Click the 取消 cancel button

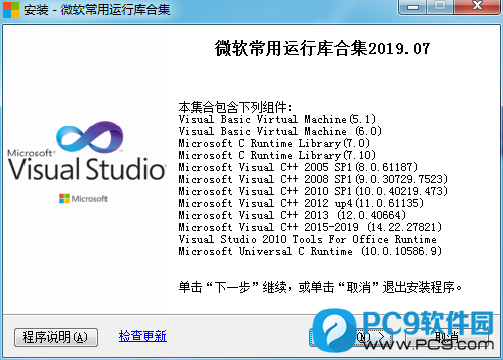pyautogui.click(x=447, y=337)
